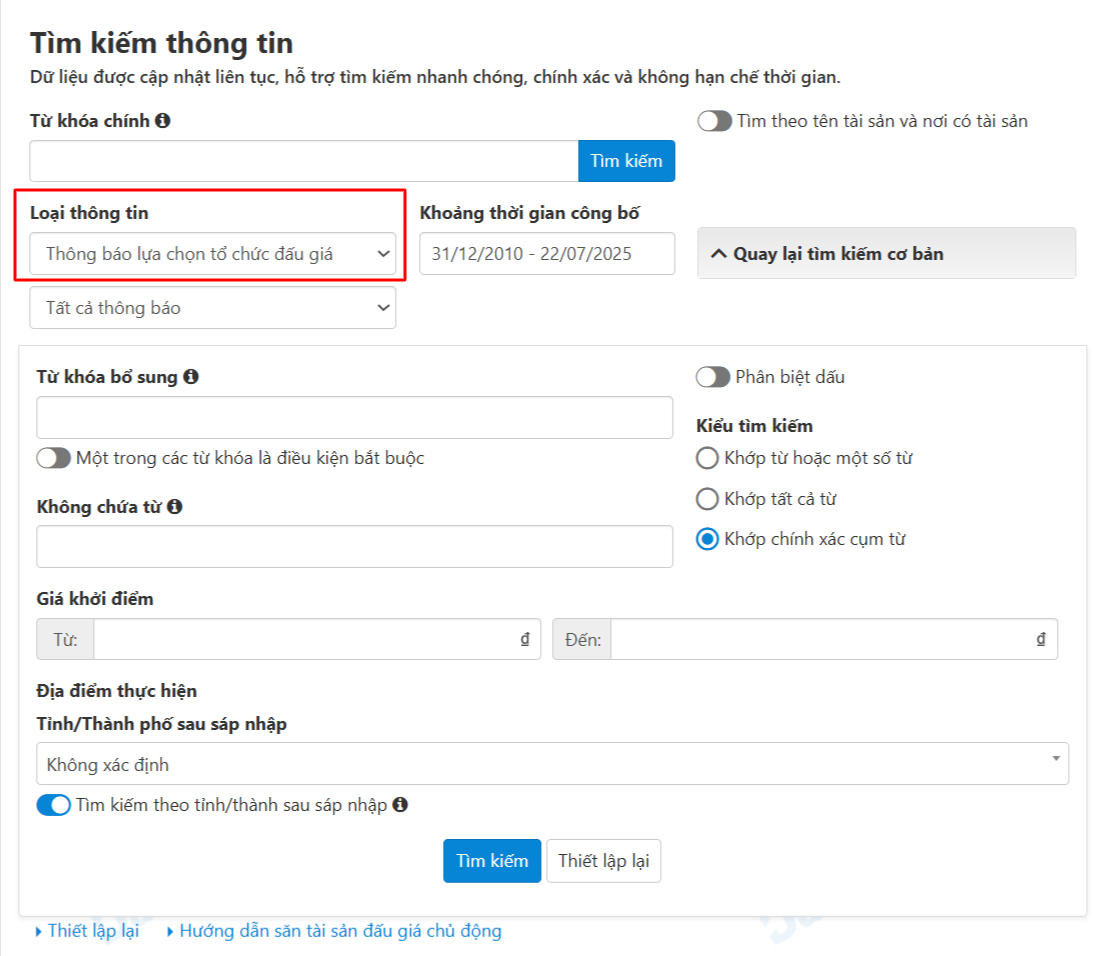Click top Tìm kiếm button beside keyword field
The width and height of the screenshot is (1107, 956).
[x=626, y=161]
